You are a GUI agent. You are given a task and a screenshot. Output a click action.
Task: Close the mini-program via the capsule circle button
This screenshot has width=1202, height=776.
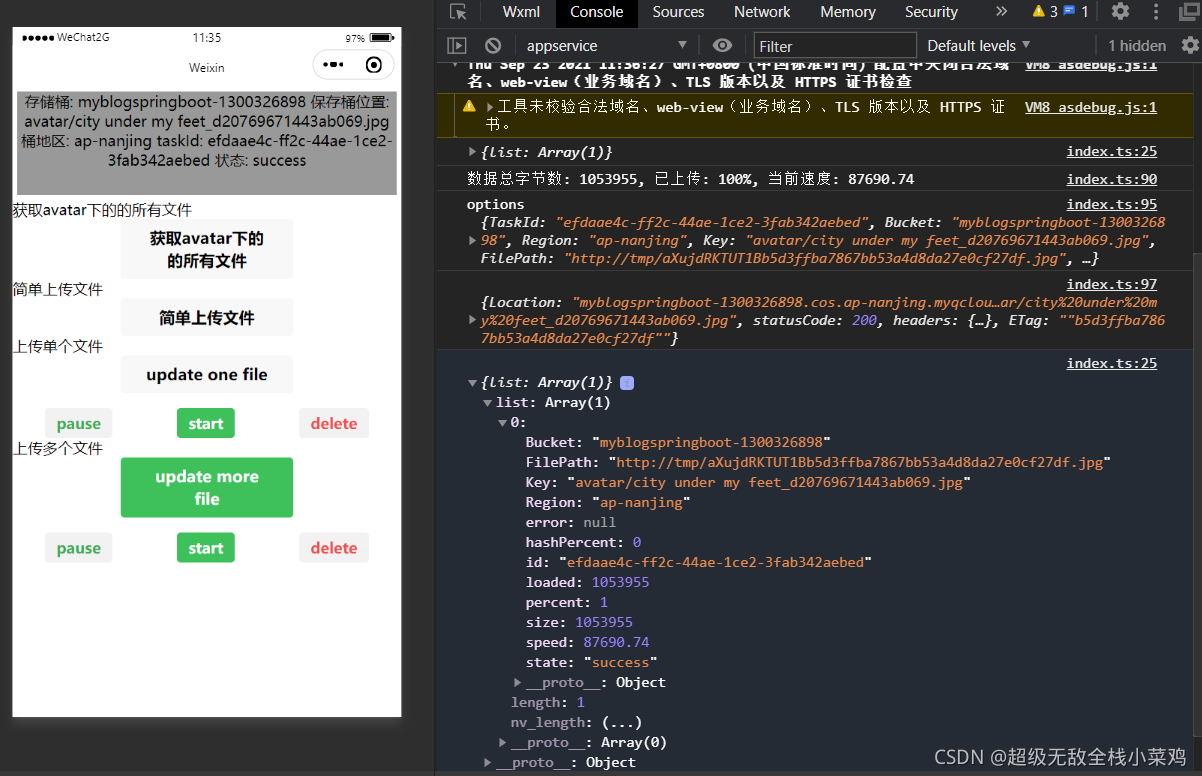374,65
